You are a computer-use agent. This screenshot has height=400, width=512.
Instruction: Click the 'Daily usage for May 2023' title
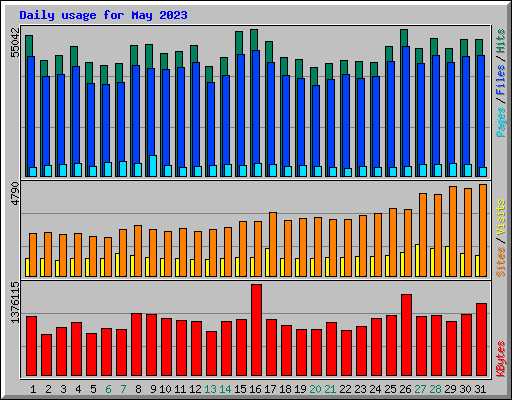coord(103,15)
